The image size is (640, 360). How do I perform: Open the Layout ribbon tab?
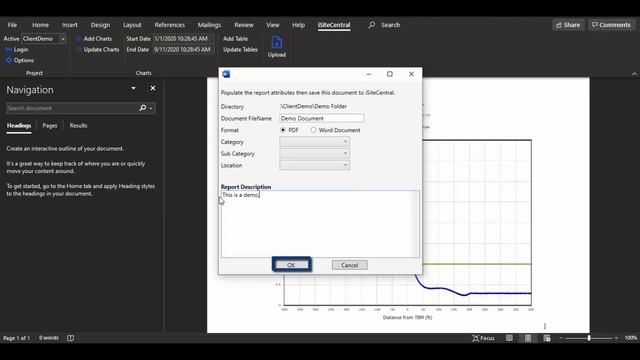[132, 25]
